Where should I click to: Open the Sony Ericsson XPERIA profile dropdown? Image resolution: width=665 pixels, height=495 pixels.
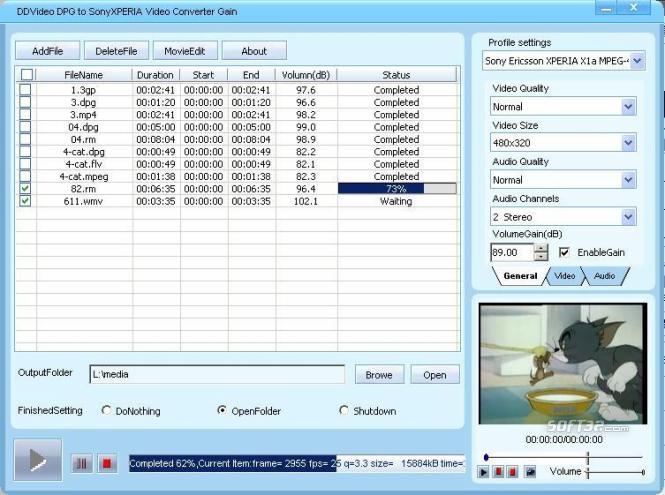click(637, 61)
